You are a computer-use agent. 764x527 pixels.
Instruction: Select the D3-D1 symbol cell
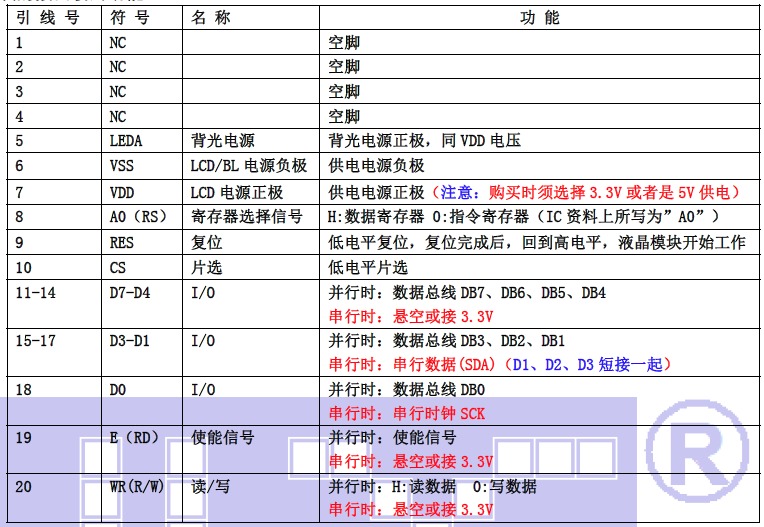pos(130,341)
